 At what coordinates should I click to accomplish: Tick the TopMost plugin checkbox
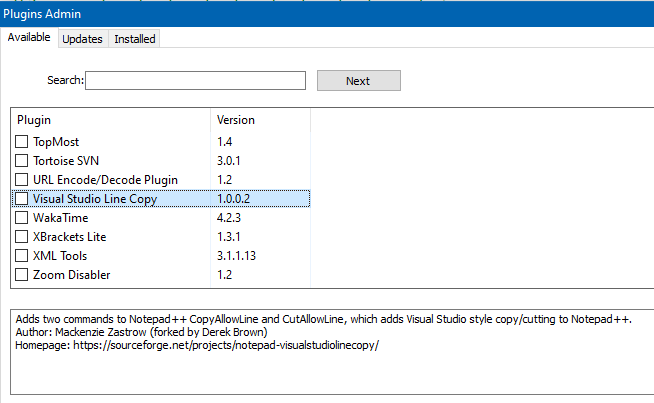click(21, 142)
